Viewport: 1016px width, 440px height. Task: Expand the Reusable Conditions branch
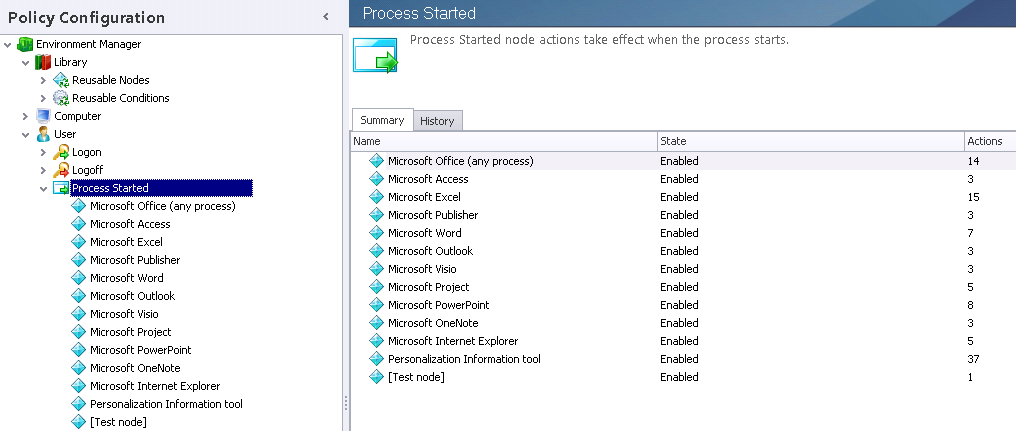click(43, 98)
